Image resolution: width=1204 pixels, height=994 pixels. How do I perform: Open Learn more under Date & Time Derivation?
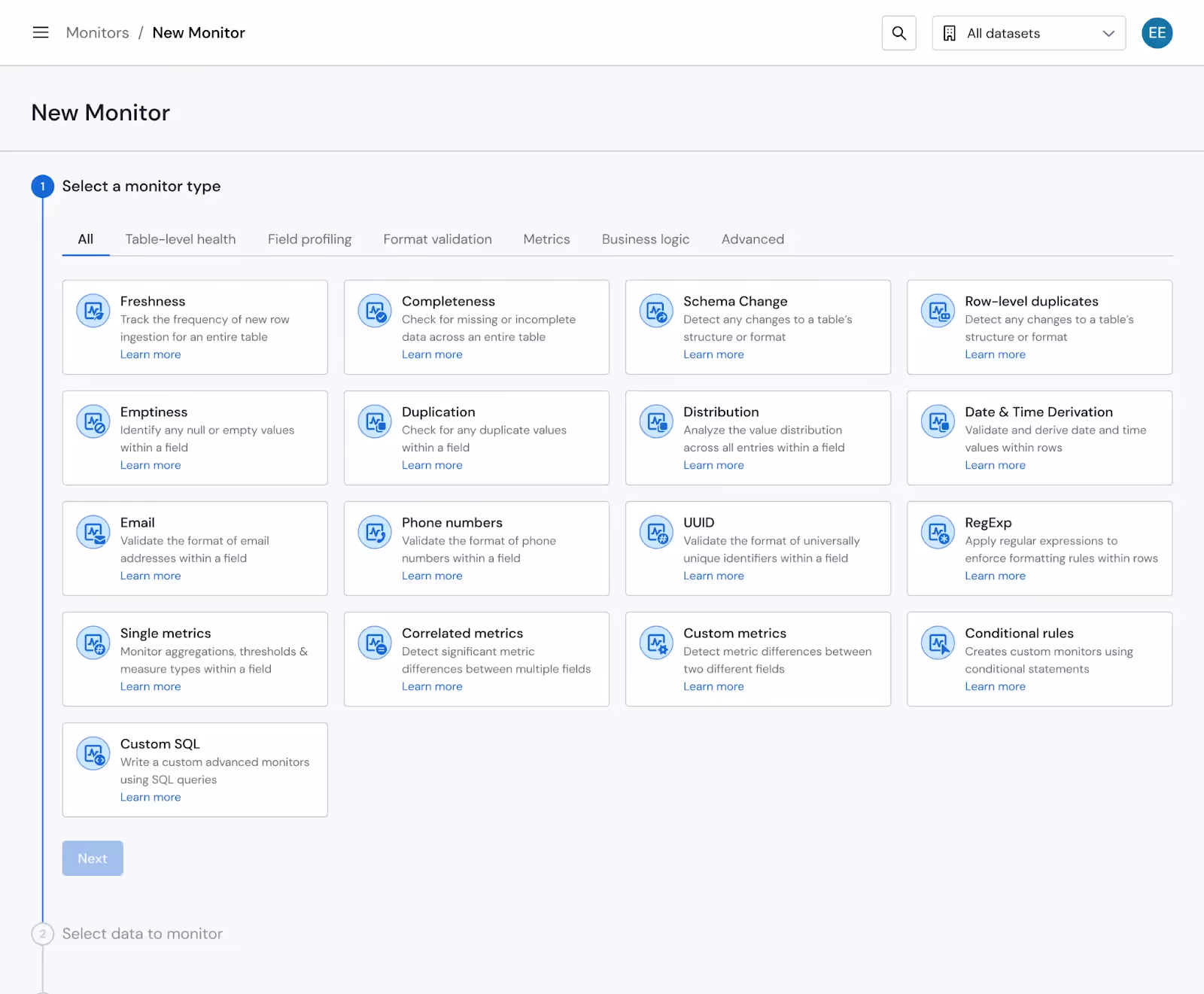(x=995, y=465)
